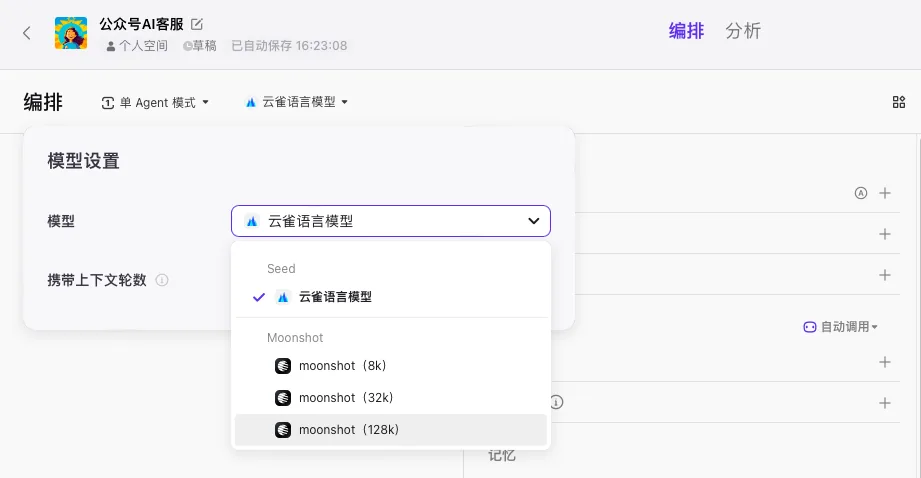
Task: Select moonshot (128k) model
Action: (391, 430)
